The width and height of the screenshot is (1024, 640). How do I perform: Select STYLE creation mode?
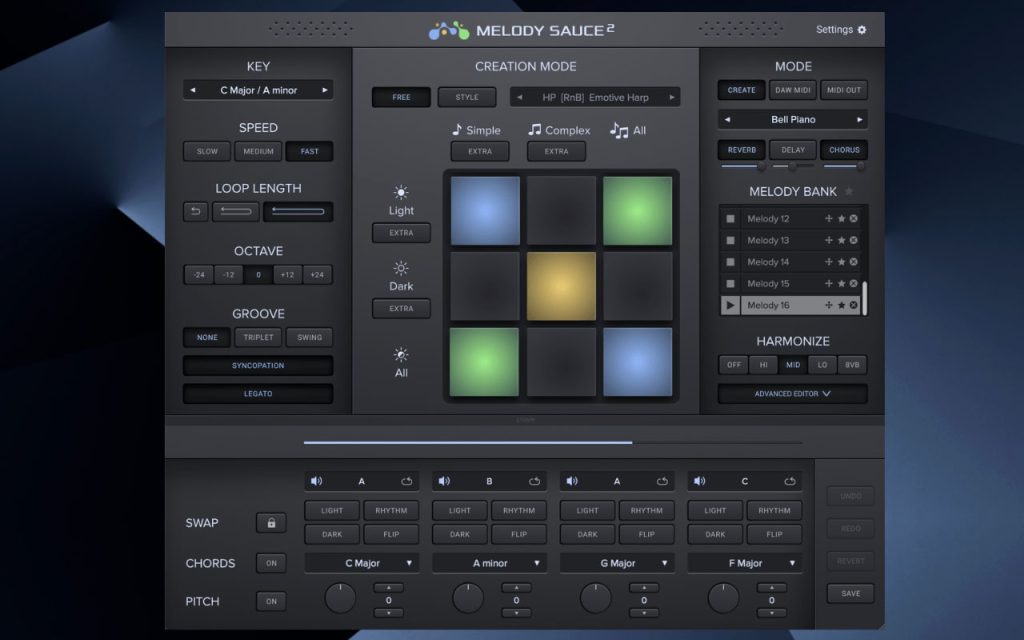tap(467, 97)
